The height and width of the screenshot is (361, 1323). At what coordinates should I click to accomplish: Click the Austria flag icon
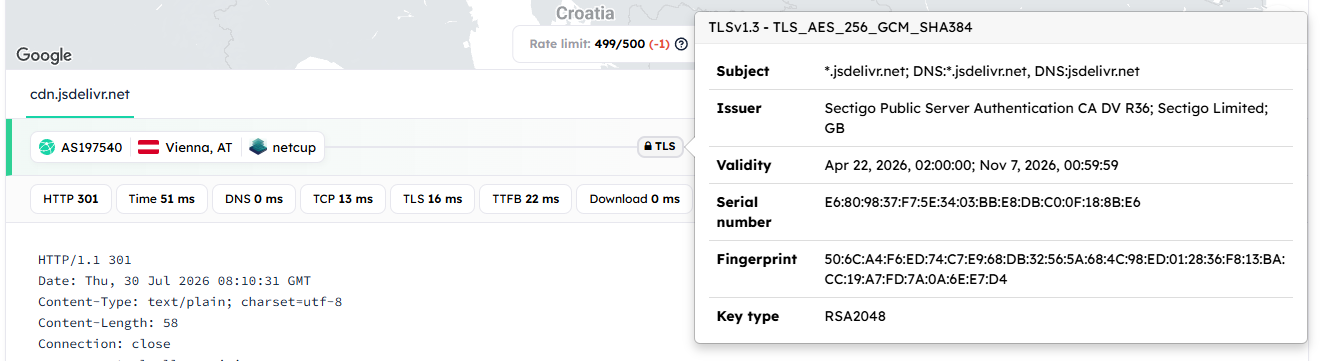148,148
